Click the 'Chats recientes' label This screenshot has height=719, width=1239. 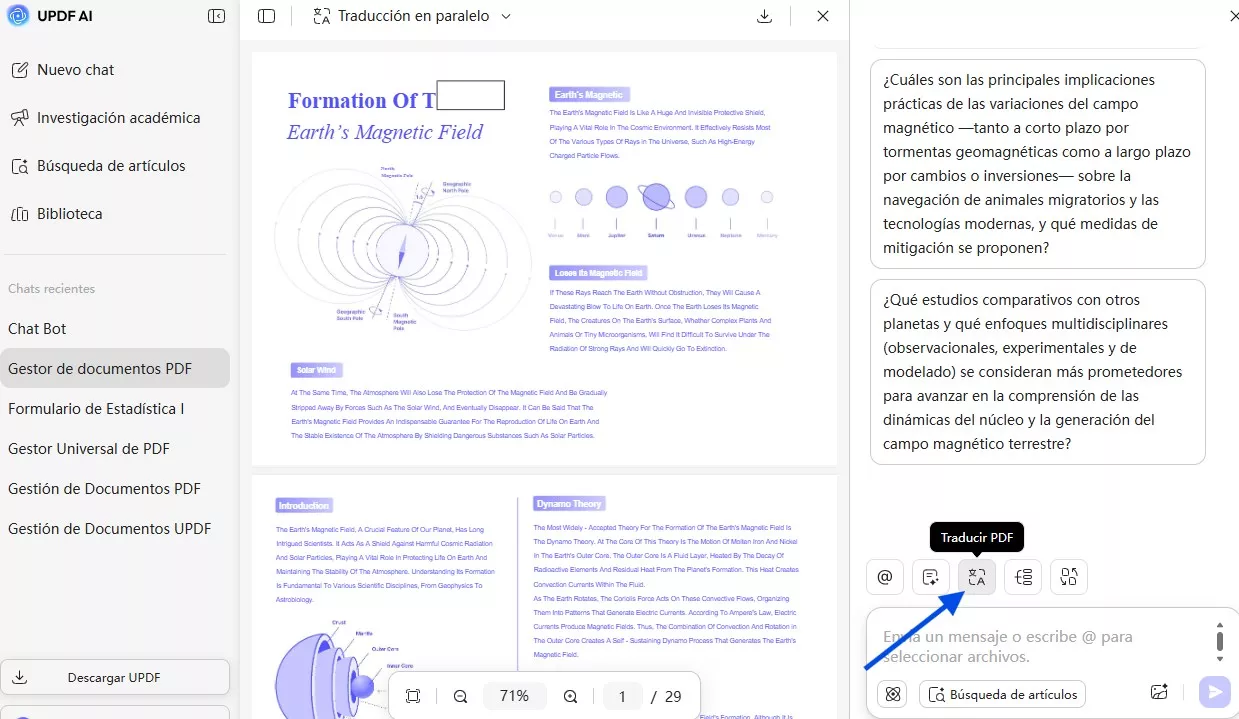click(52, 289)
